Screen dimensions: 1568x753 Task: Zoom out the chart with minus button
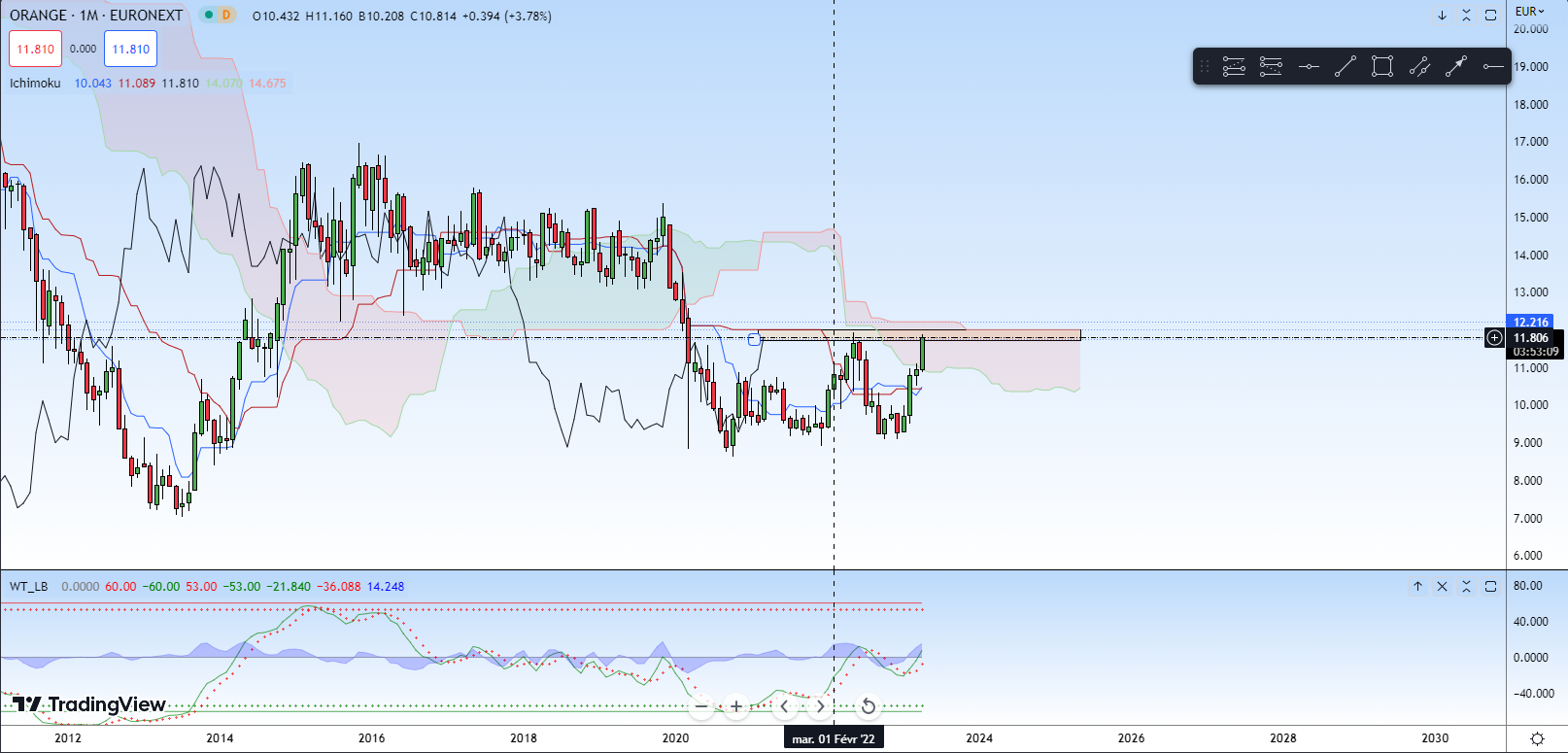coord(701,706)
